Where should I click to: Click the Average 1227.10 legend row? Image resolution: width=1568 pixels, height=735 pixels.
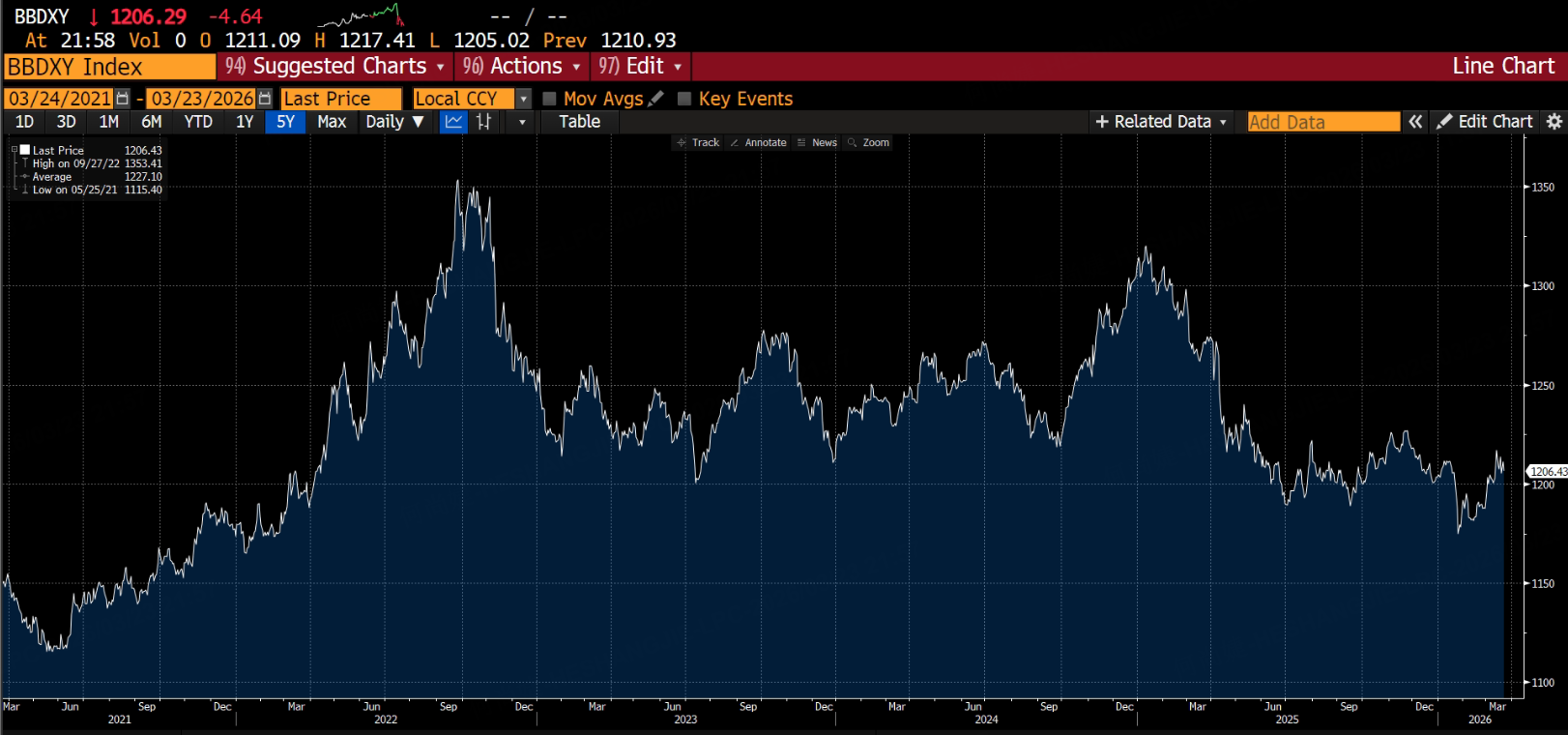click(x=93, y=177)
